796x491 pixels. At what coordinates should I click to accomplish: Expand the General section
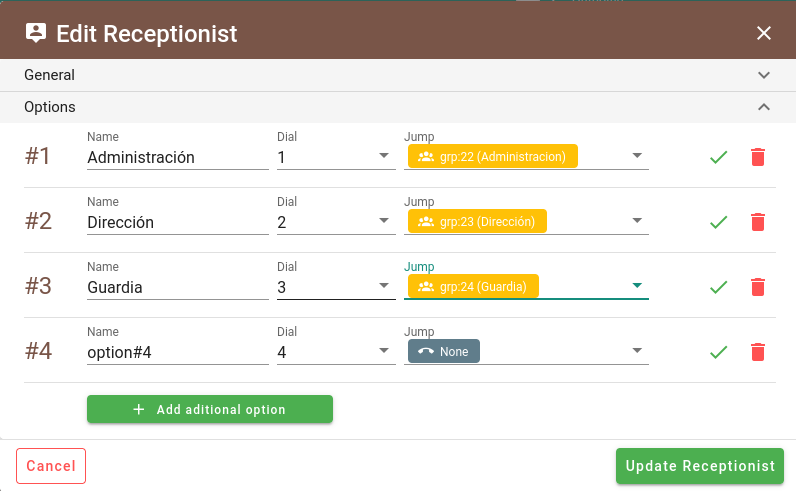pyautogui.click(x=398, y=75)
